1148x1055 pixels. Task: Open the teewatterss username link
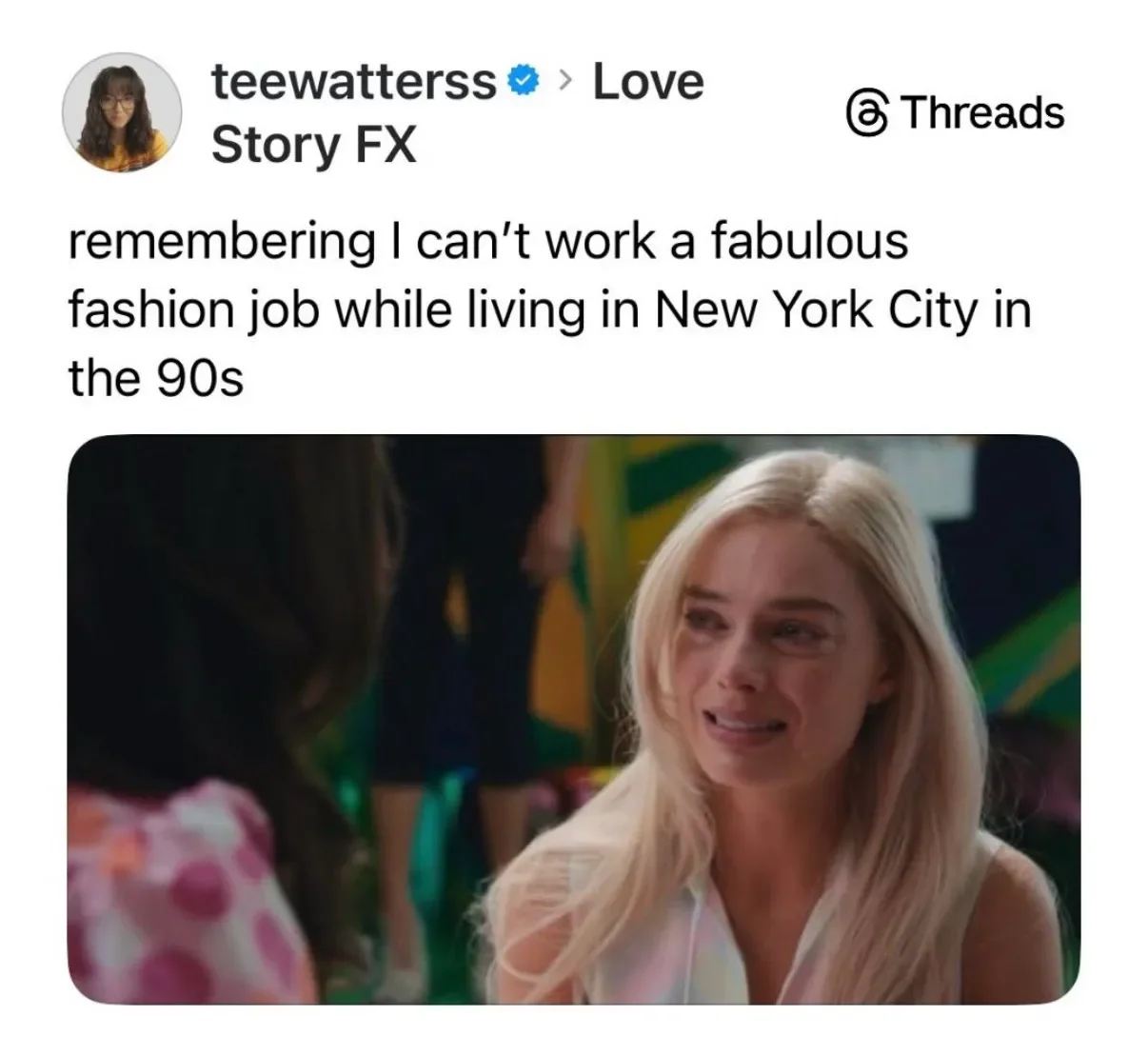click(x=354, y=81)
